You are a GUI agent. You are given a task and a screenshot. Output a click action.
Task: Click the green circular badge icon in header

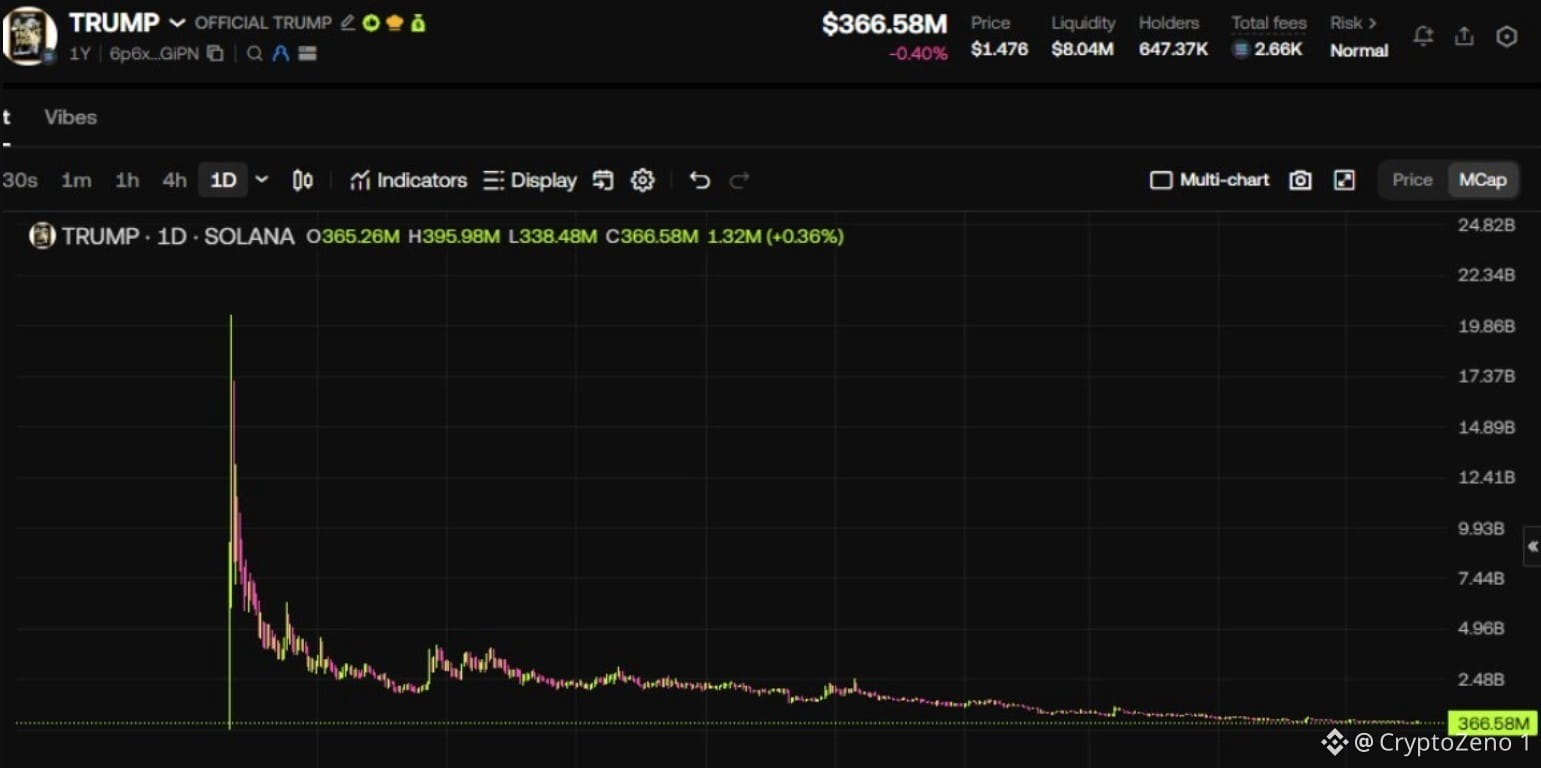click(371, 22)
